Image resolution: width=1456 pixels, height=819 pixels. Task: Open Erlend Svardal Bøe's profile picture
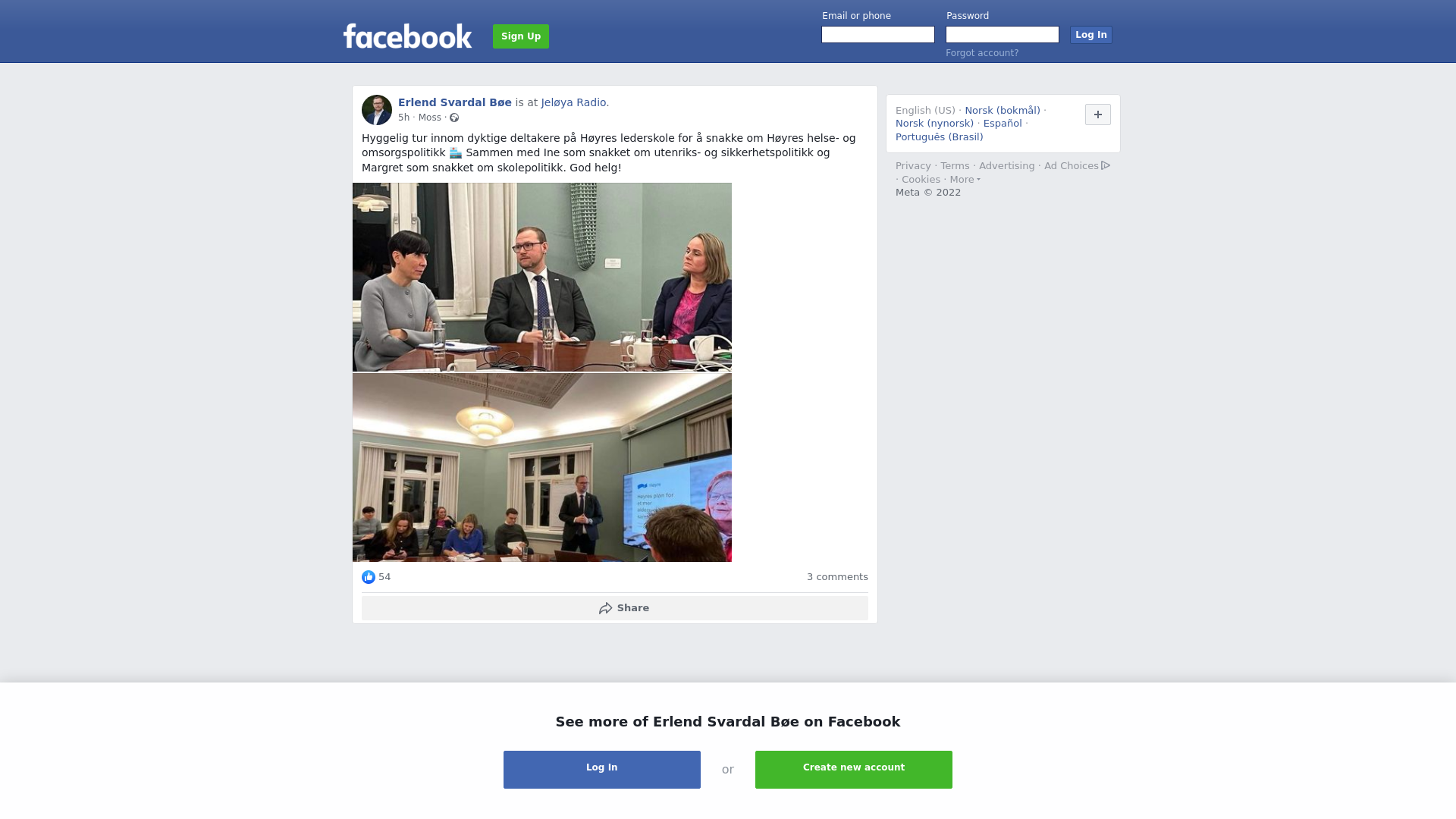377,110
